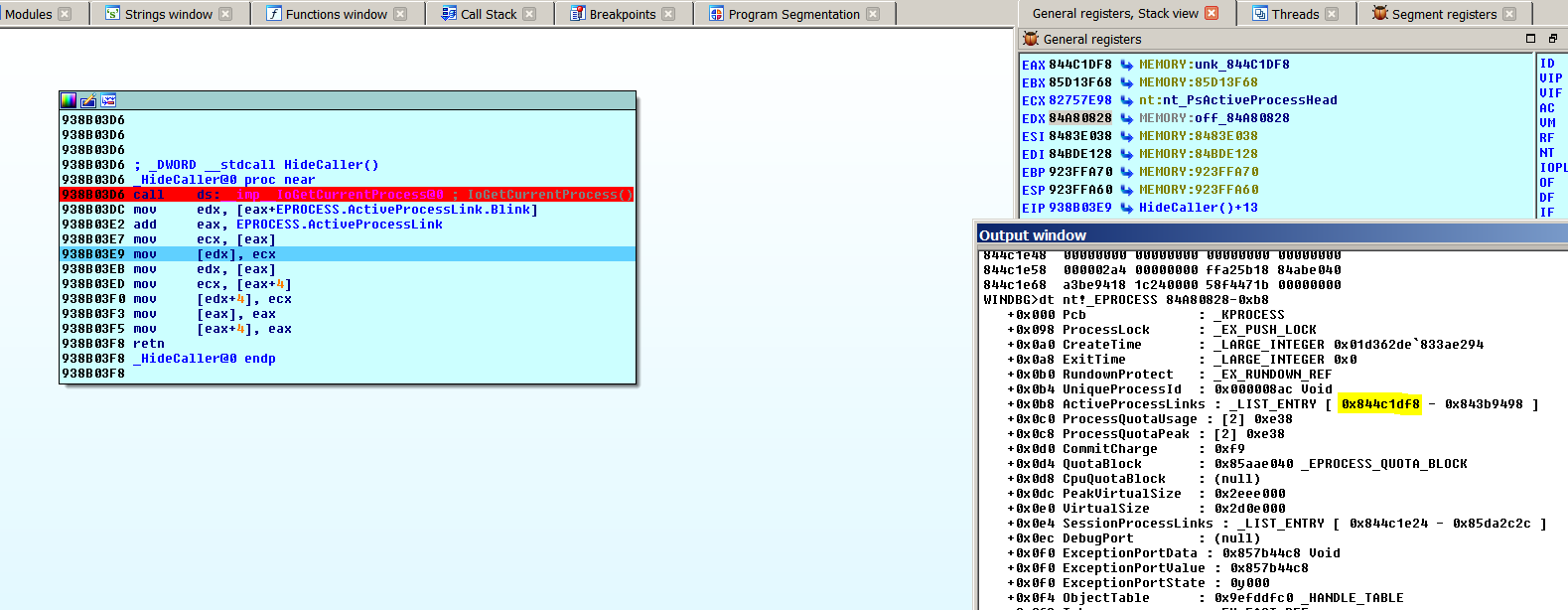Open the Segment registers tab
The width and height of the screenshot is (1568, 610).
click(x=1443, y=14)
